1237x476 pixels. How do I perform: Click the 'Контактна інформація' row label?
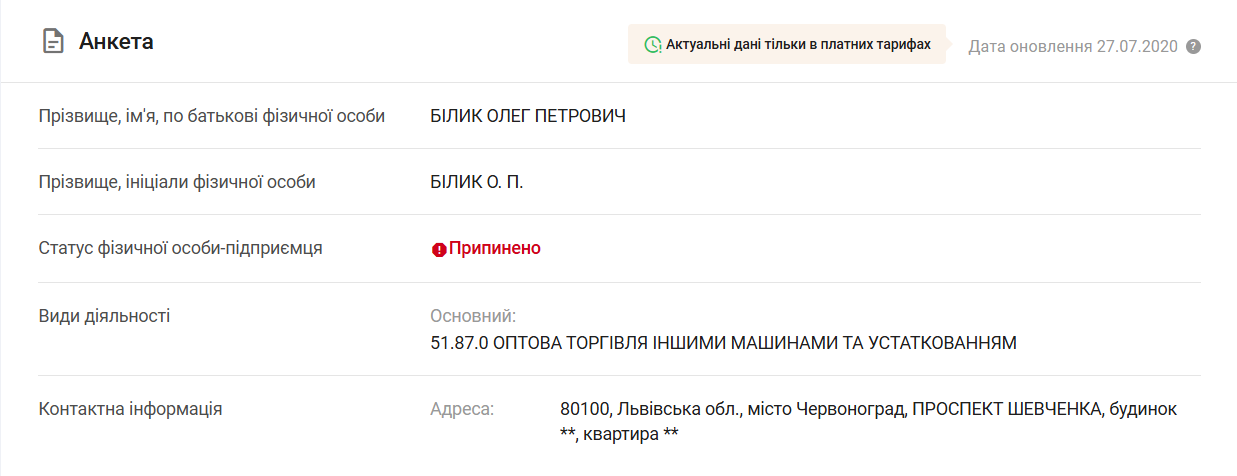(130, 409)
